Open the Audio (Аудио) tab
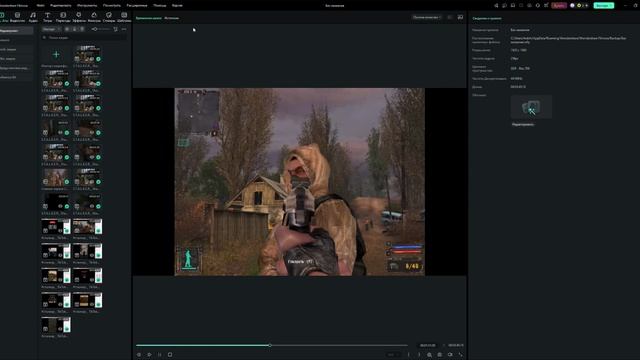640x360 pixels. 33,17
